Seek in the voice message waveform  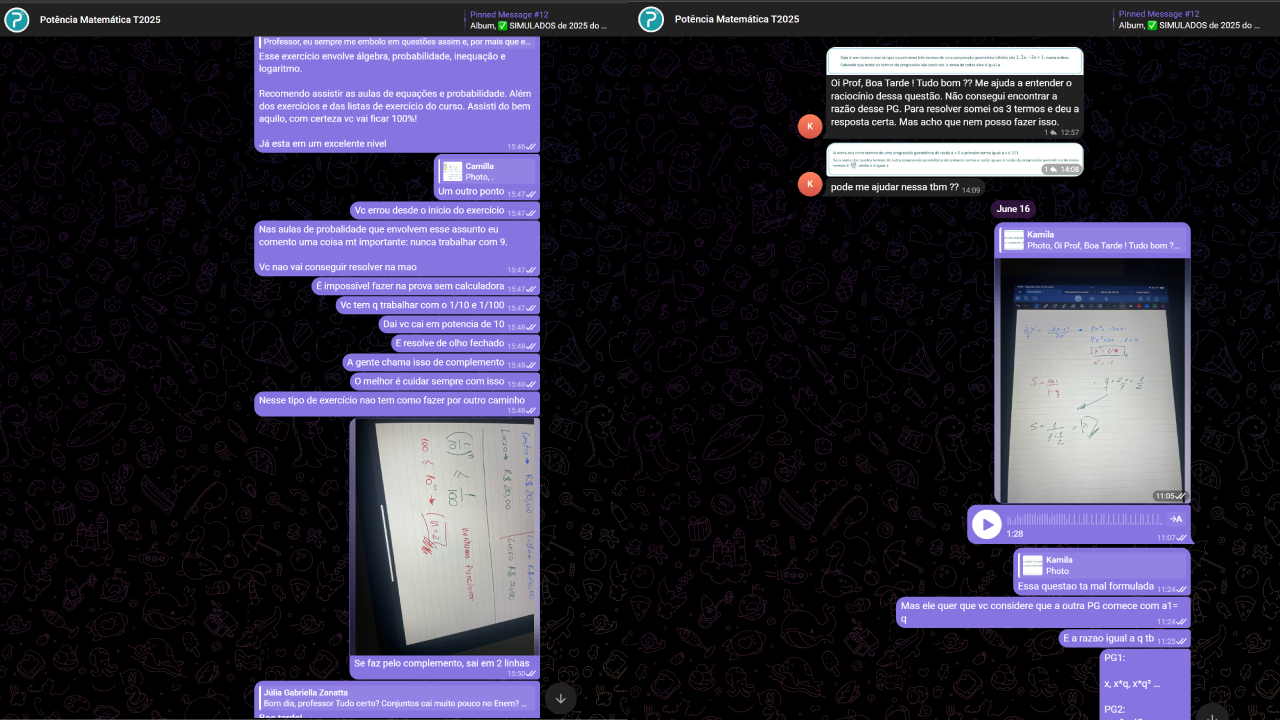[1085, 520]
